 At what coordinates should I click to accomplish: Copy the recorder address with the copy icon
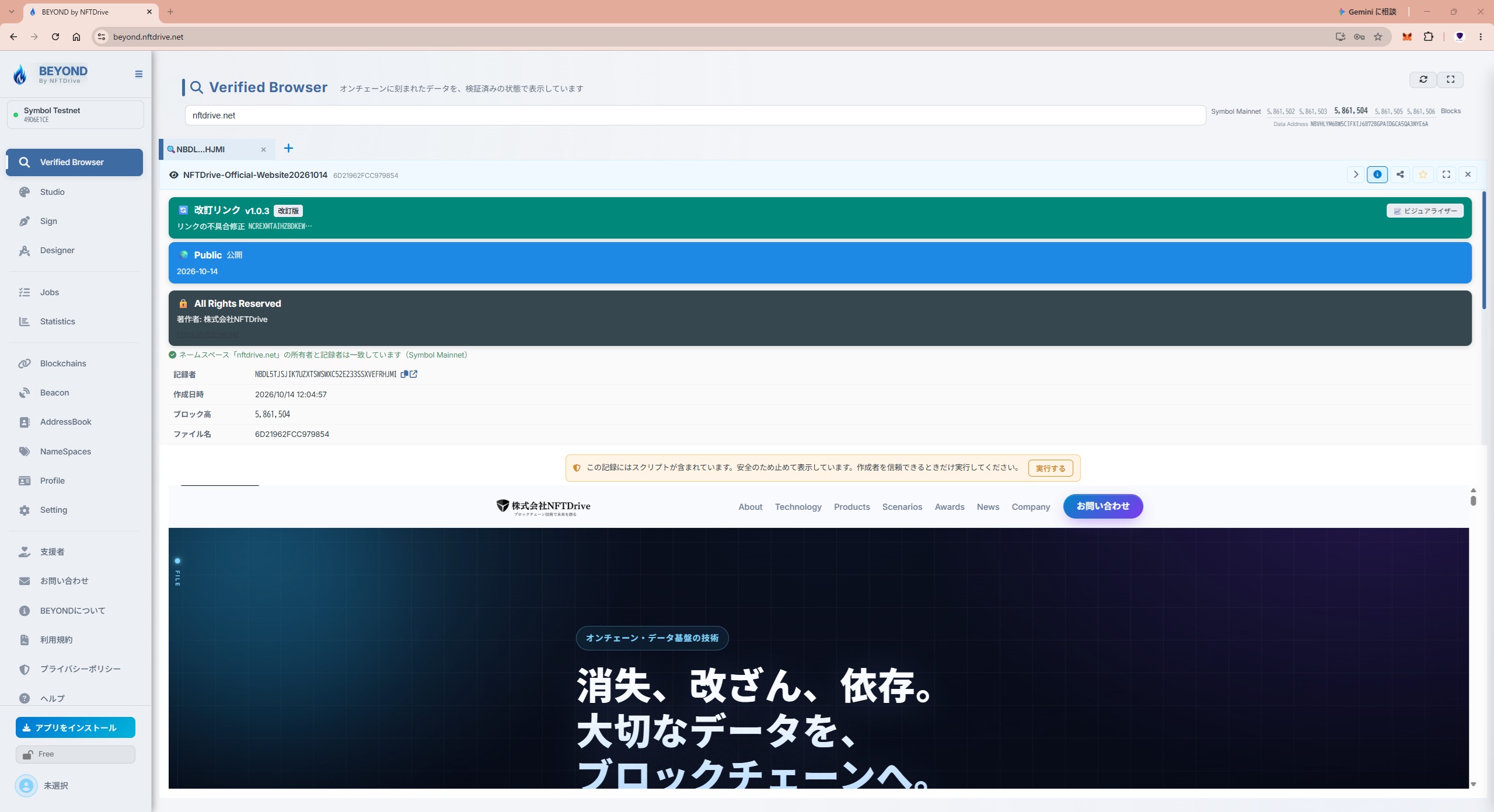coord(404,374)
